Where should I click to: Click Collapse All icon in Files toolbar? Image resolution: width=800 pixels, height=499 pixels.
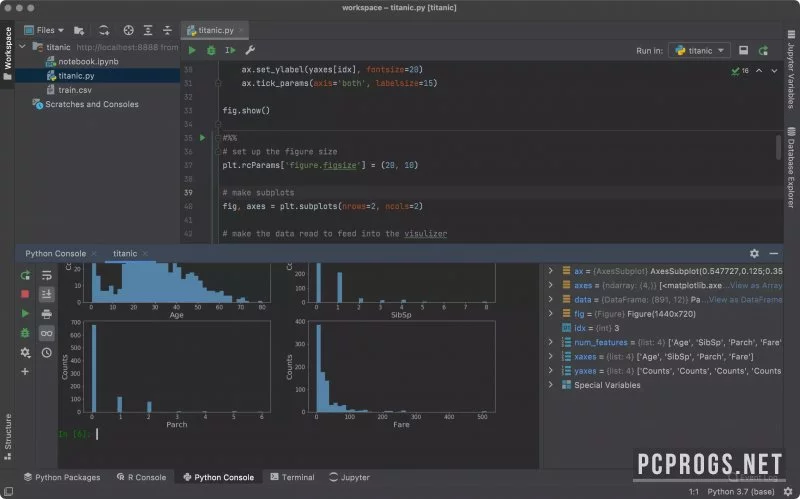click(167, 31)
